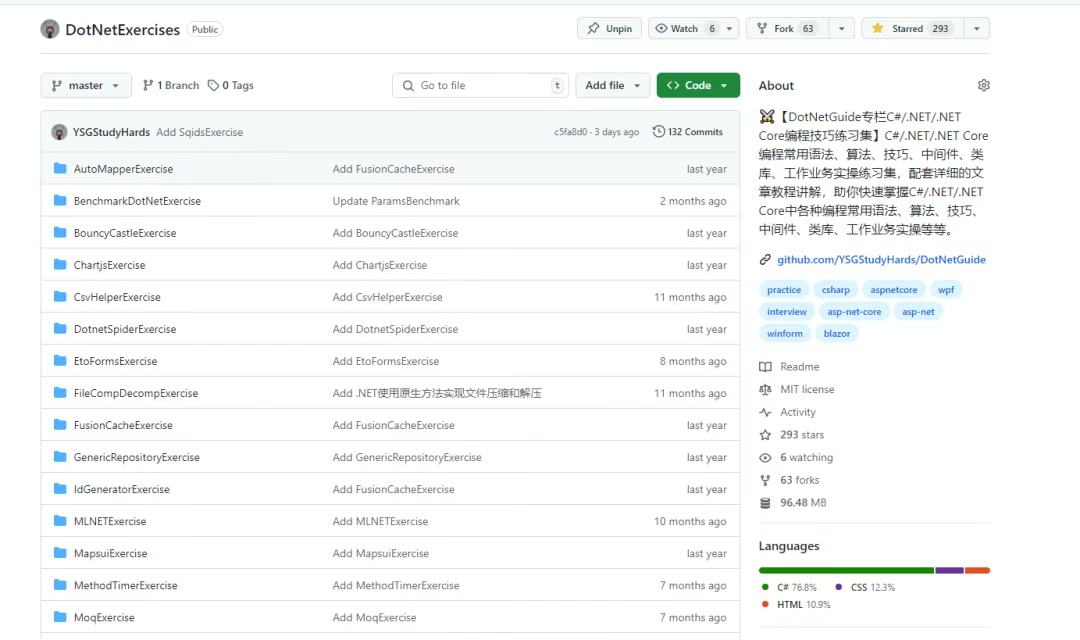The width and height of the screenshot is (1080, 640).
Task: Open the MLNETExercise folder icon
Action: (60, 521)
